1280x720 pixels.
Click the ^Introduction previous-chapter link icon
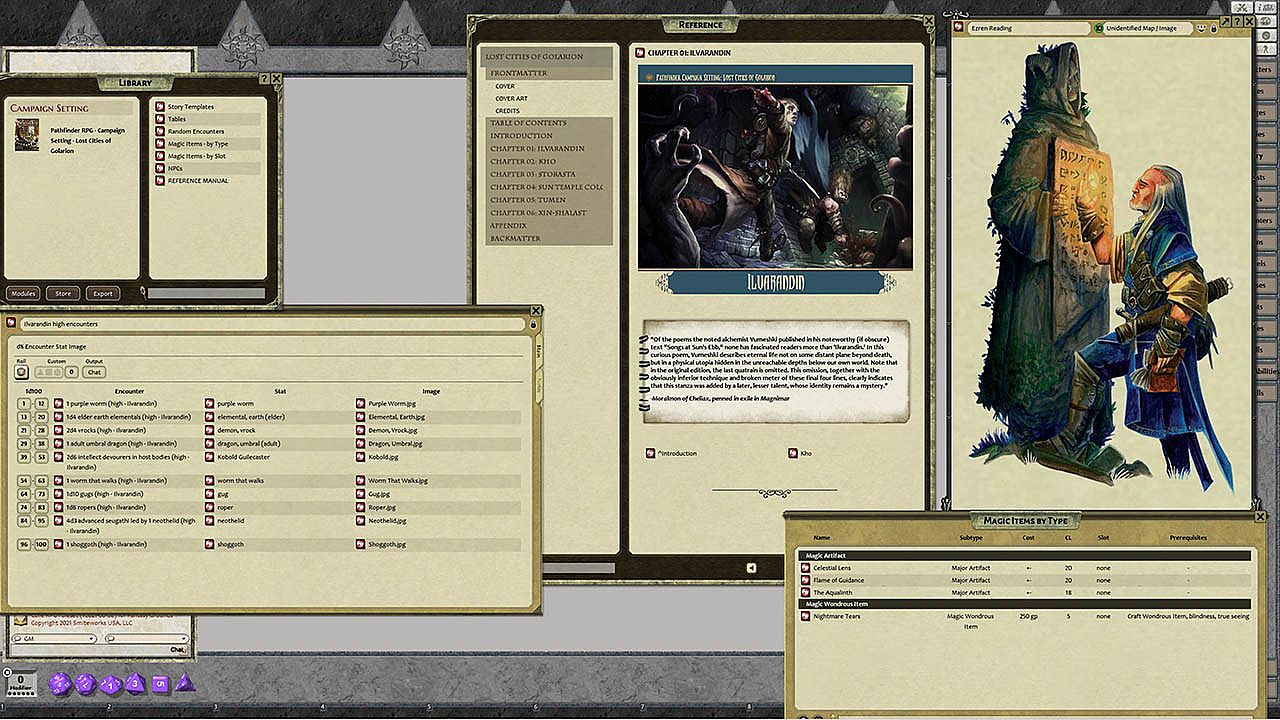(650, 453)
